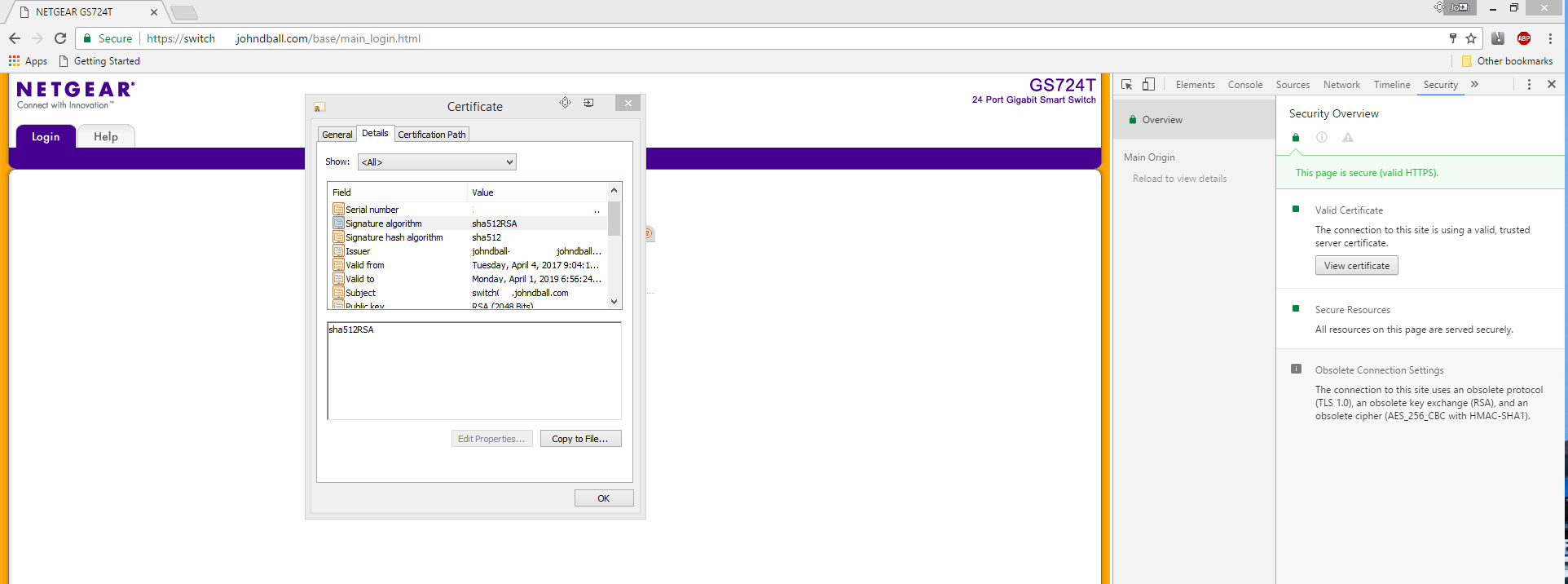Screen dimensions: 1568x584
Task: Close the Certificate dialog
Action: tap(628, 104)
